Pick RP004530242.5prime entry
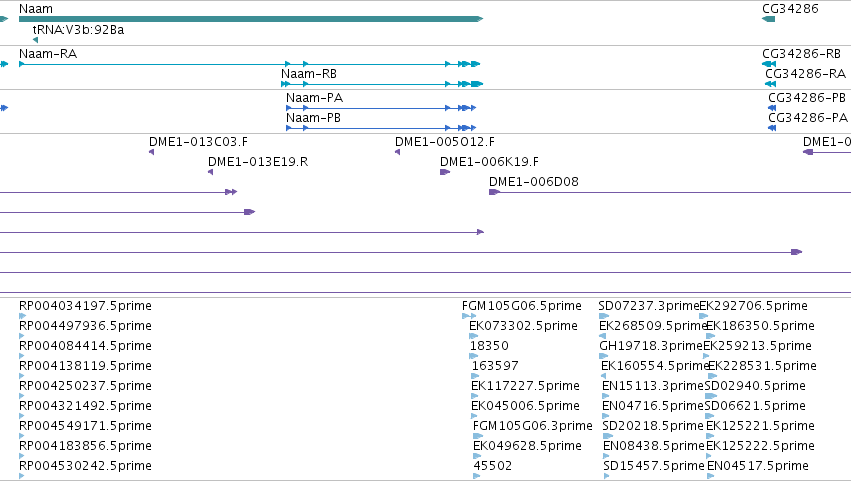The height and width of the screenshot is (481, 851). [x=85, y=466]
